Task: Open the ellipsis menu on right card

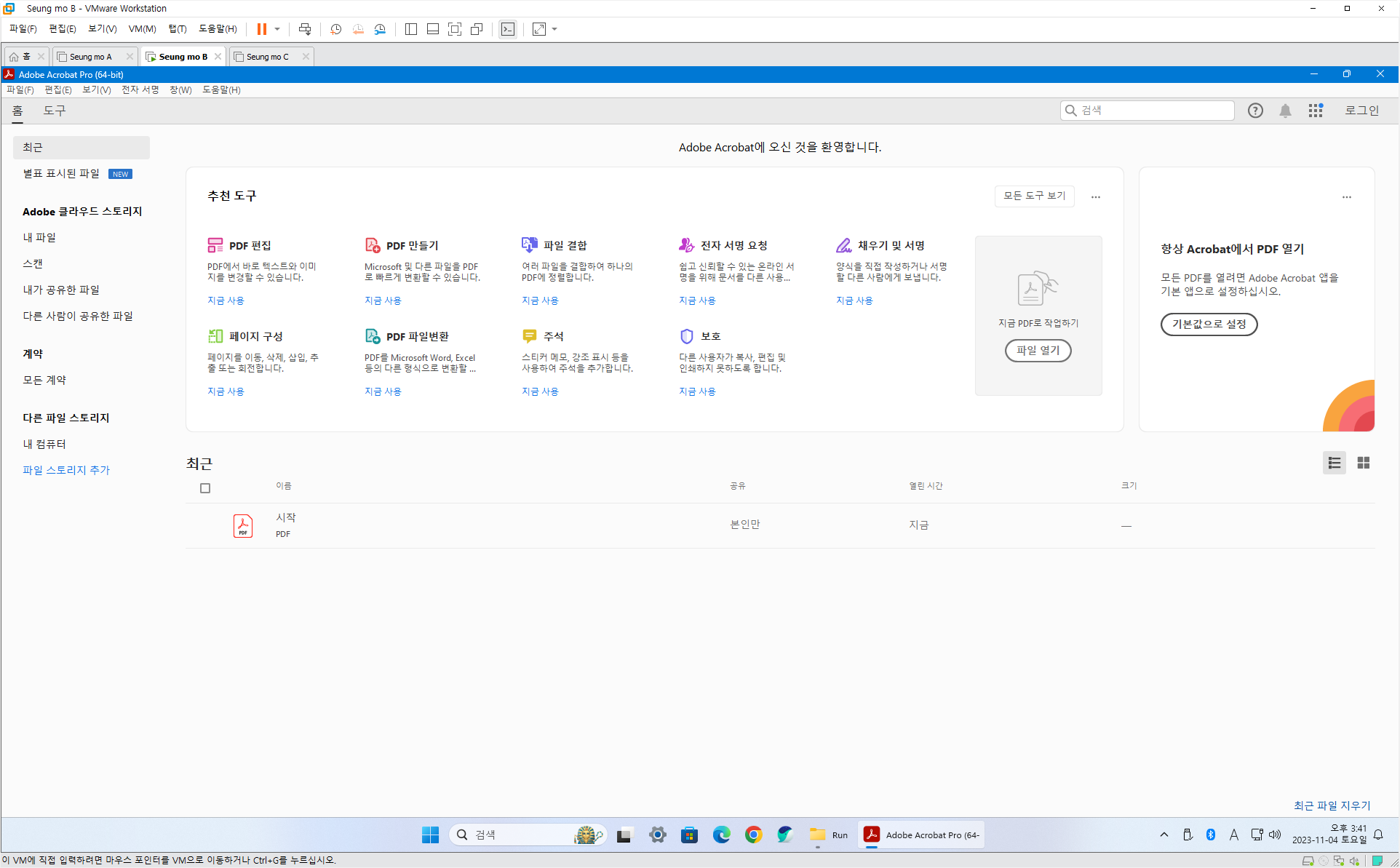Action: point(1346,196)
